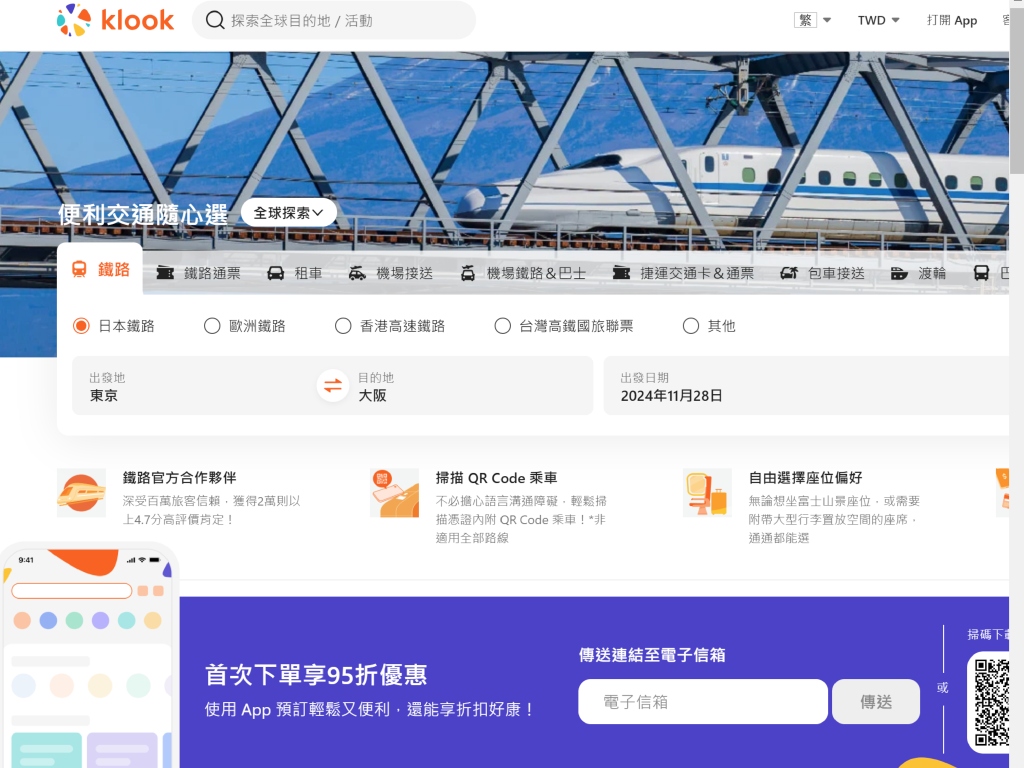Click the swap departure and destination icon
Screen dimensions: 1024x768
click(x=331, y=386)
